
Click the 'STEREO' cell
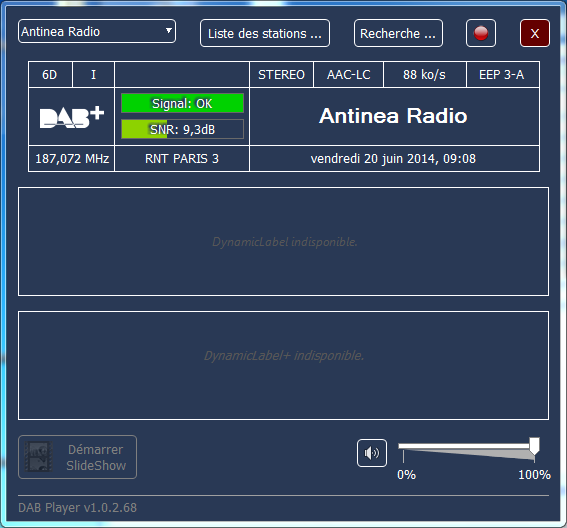coord(281,74)
